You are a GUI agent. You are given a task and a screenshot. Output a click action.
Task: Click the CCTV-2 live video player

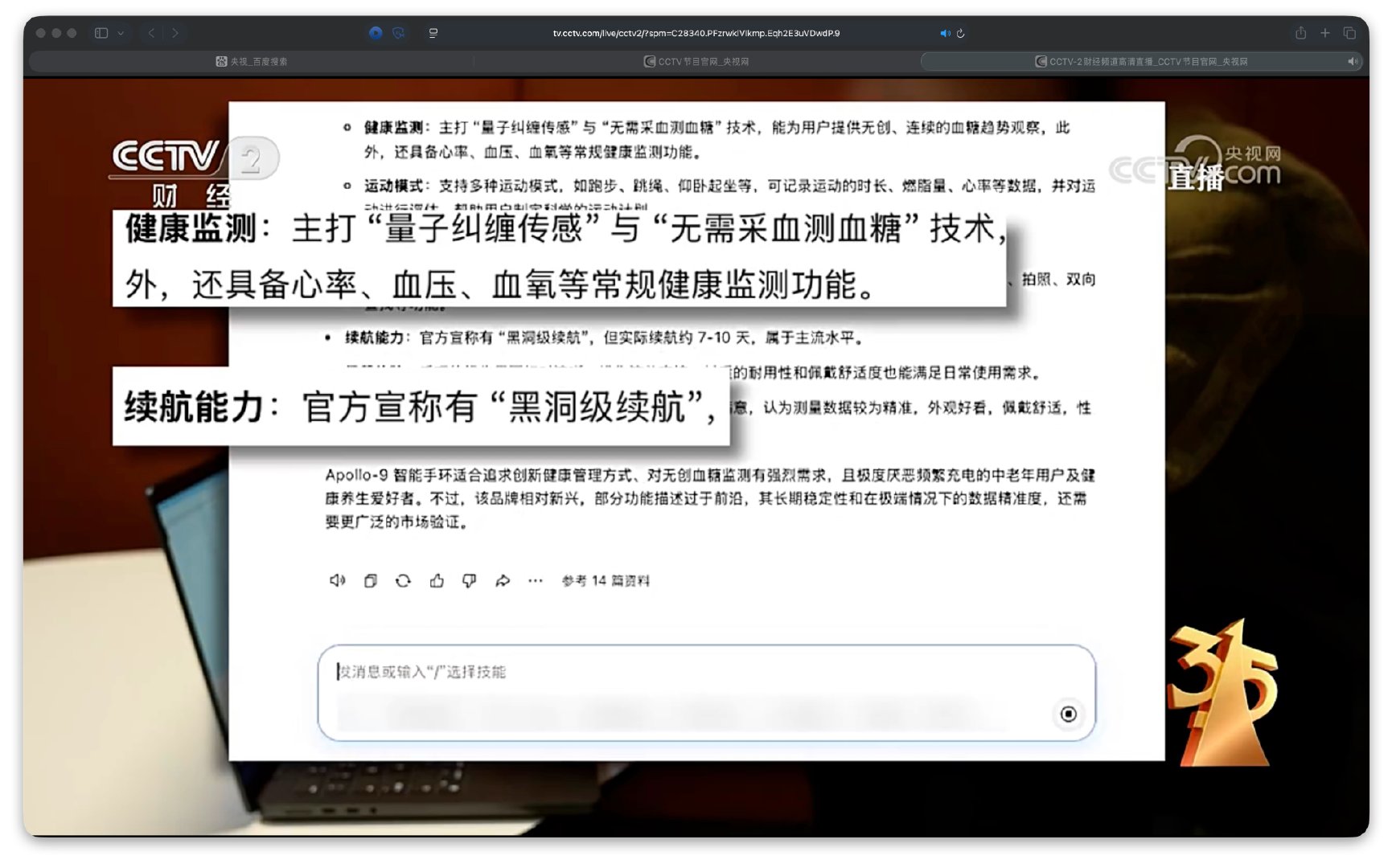696,457
